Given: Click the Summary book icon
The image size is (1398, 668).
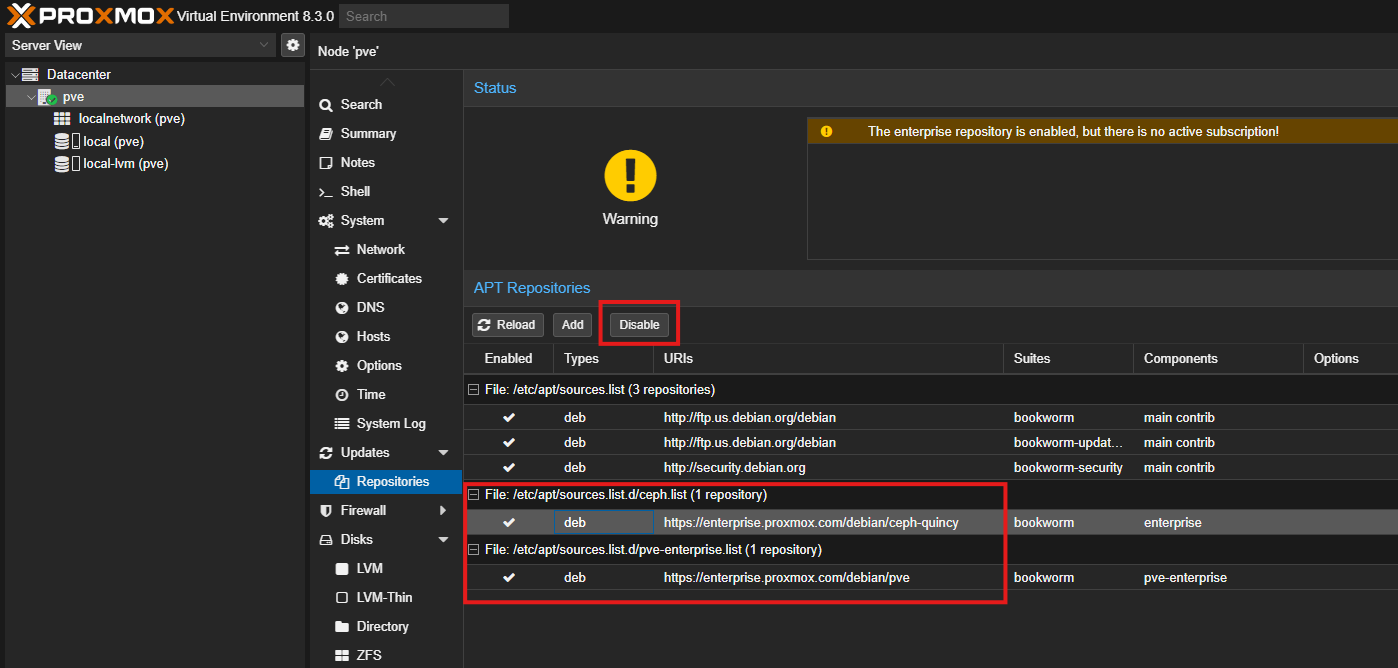Looking at the screenshot, I should click(x=326, y=134).
